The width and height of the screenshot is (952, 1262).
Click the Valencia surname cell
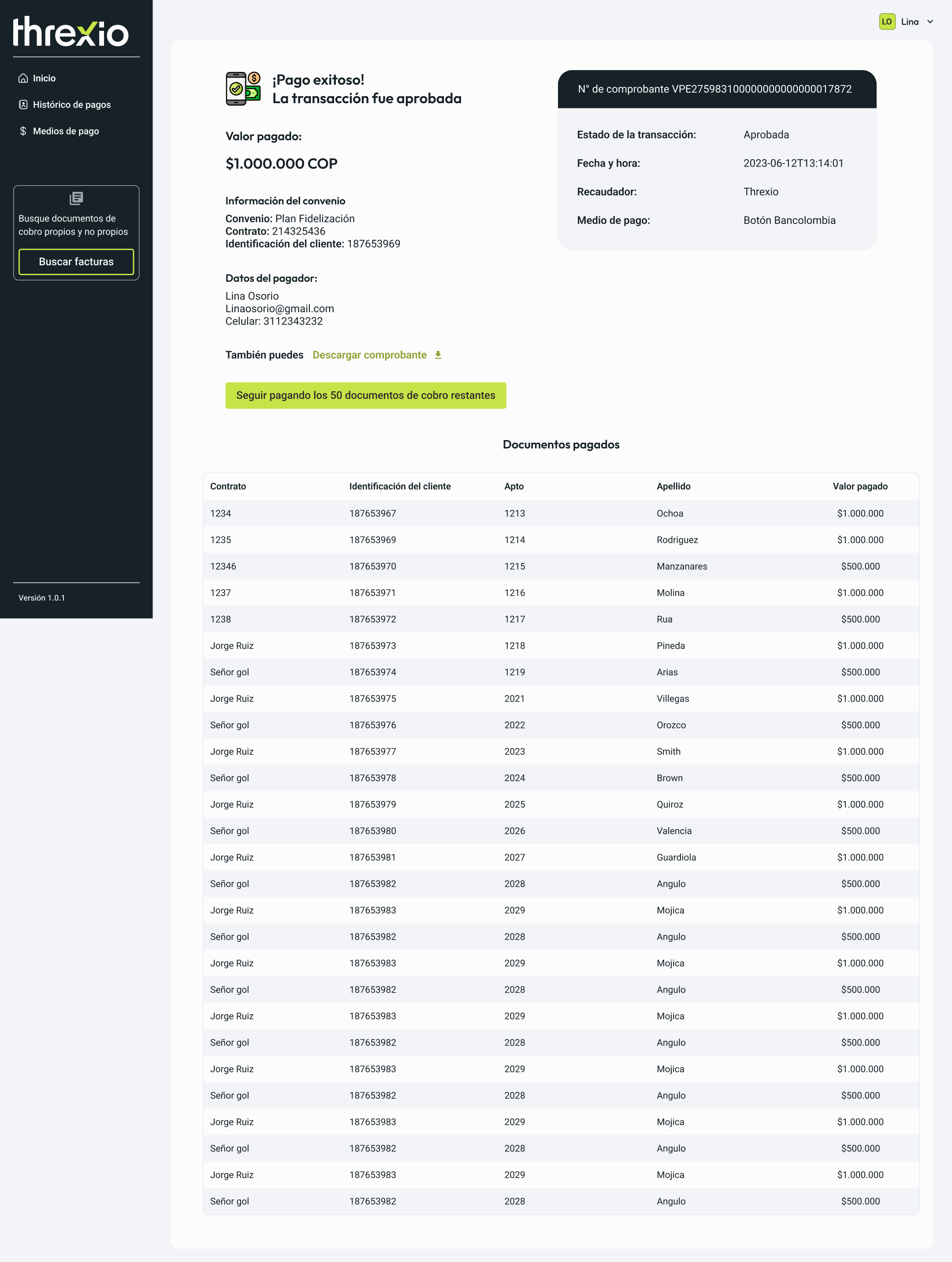673,831
